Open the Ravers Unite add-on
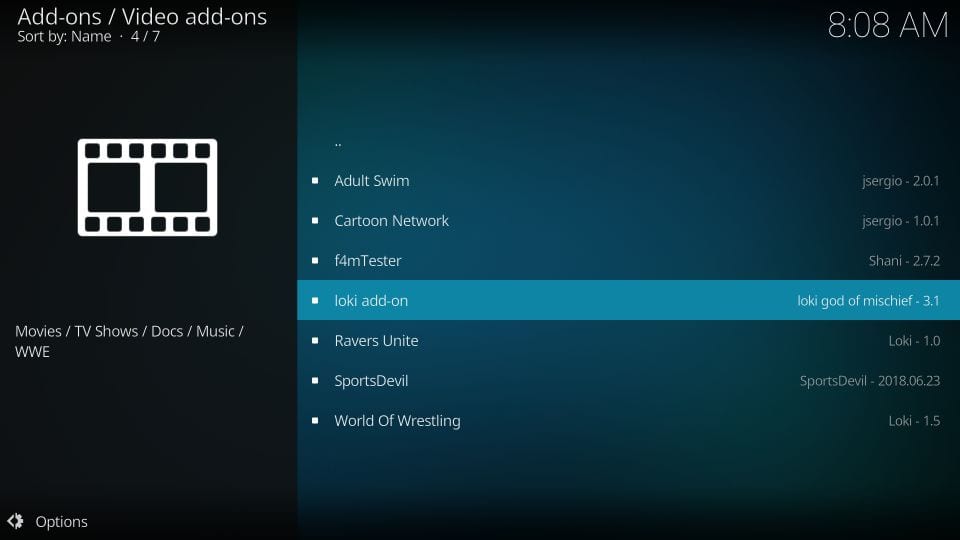The image size is (960, 540). point(628,340)
